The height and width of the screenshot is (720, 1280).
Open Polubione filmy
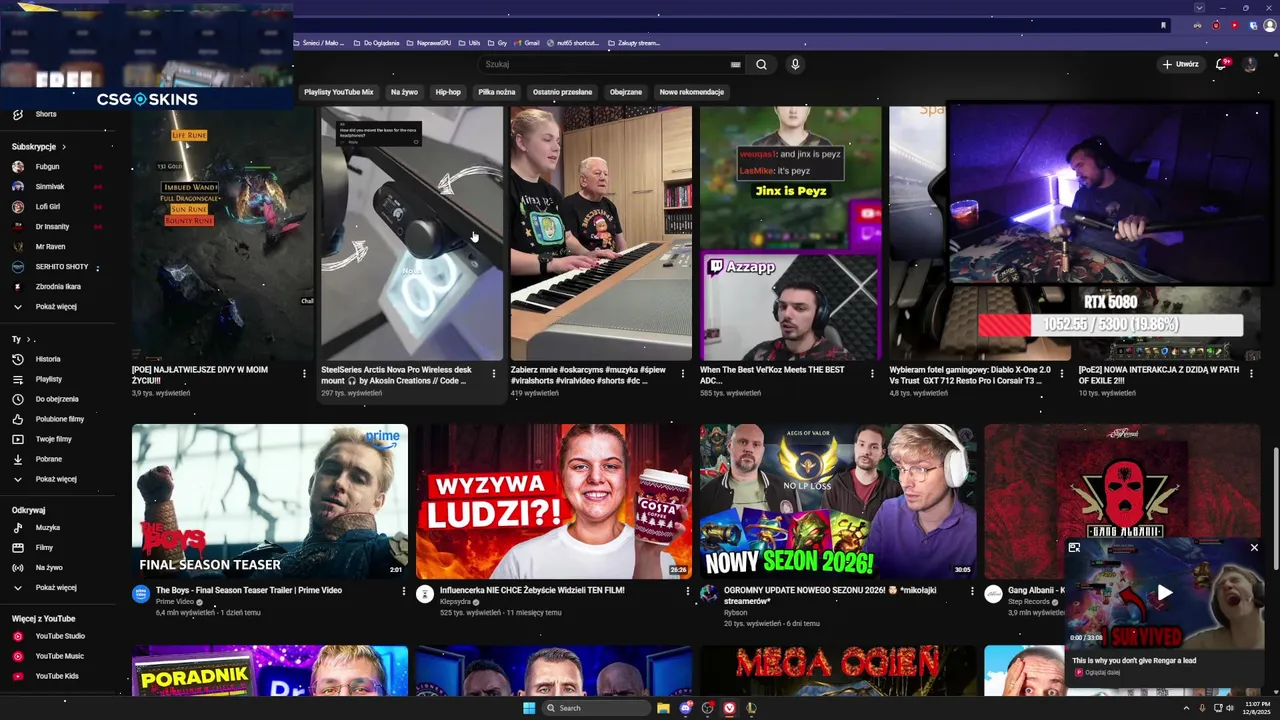click(60, 419)
